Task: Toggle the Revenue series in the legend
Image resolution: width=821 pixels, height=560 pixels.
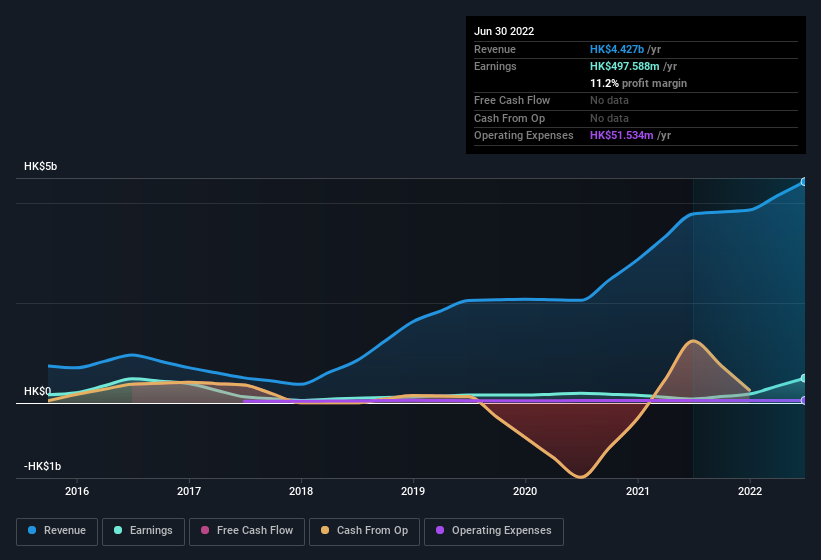Action: [x=57, y=531]
